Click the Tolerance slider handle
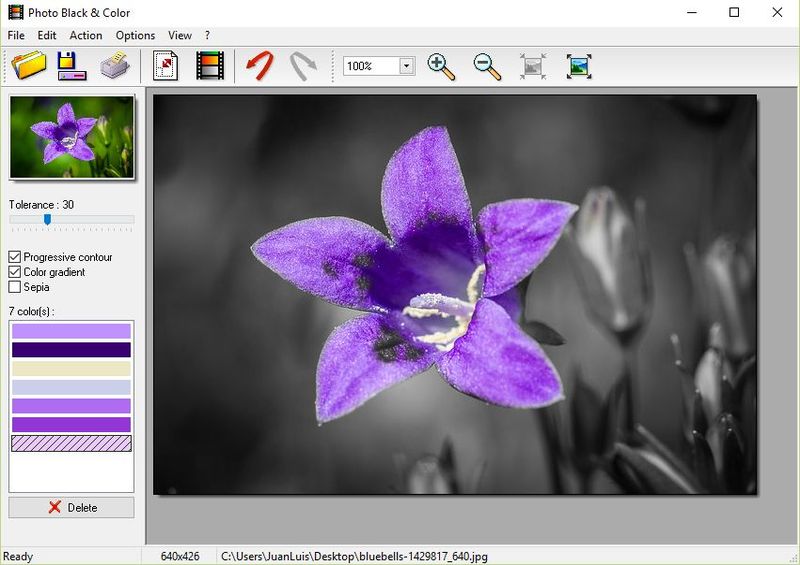The image size is (800, 565). pyautogui.click(x=47, y=219)
